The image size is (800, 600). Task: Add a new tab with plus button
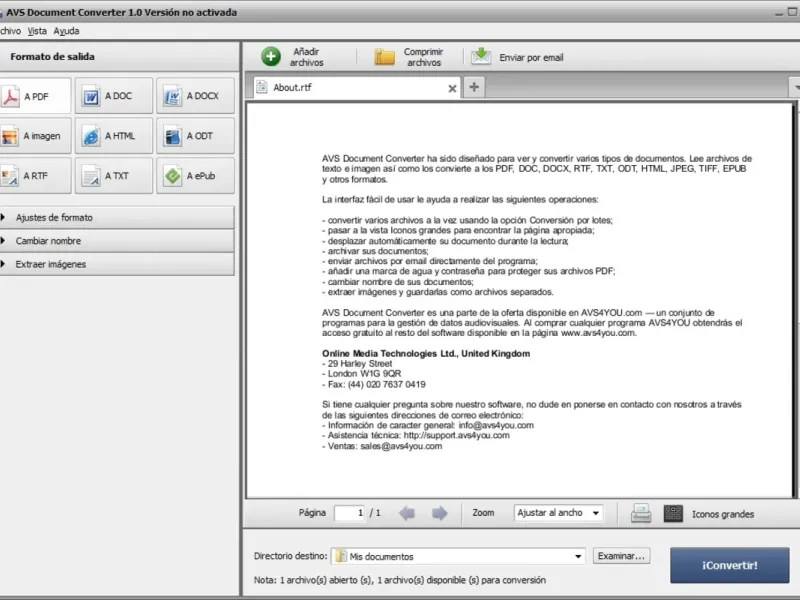coord(474,87)
